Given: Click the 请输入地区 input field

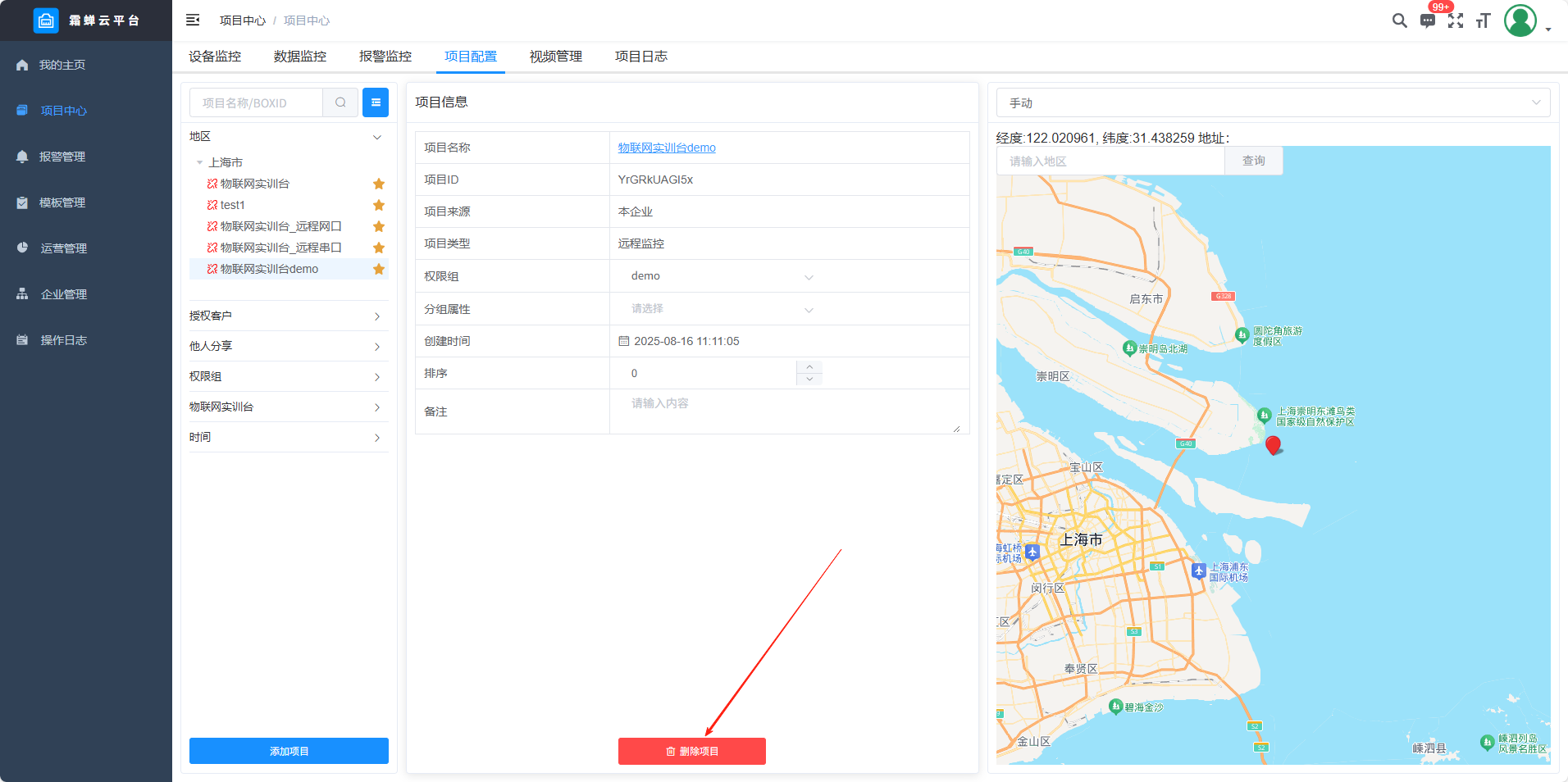Looking at the screenshot, I should (x=1110, y=161).
